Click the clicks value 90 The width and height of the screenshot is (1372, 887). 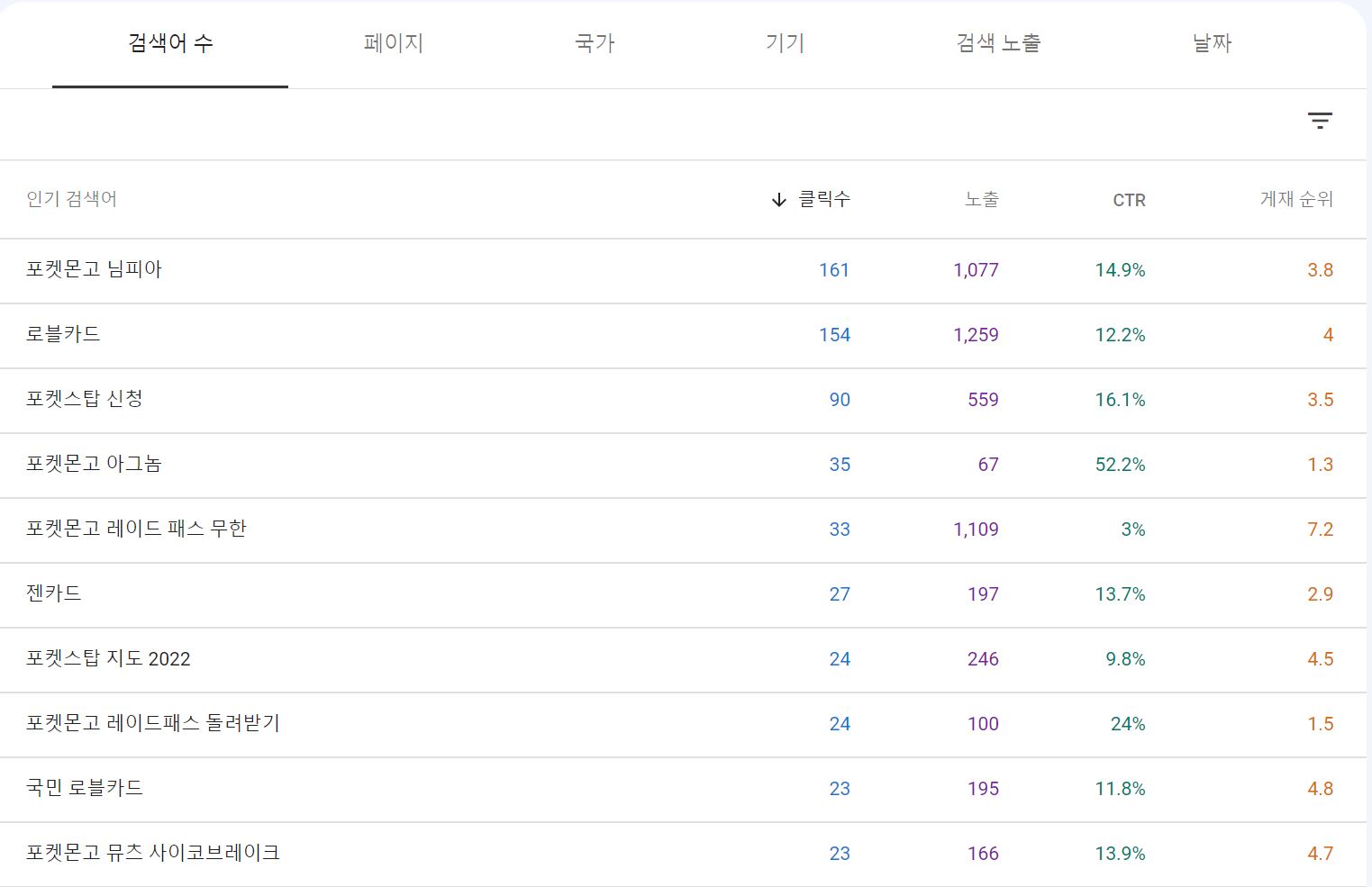pyautogui.click(x=840, y=400)
